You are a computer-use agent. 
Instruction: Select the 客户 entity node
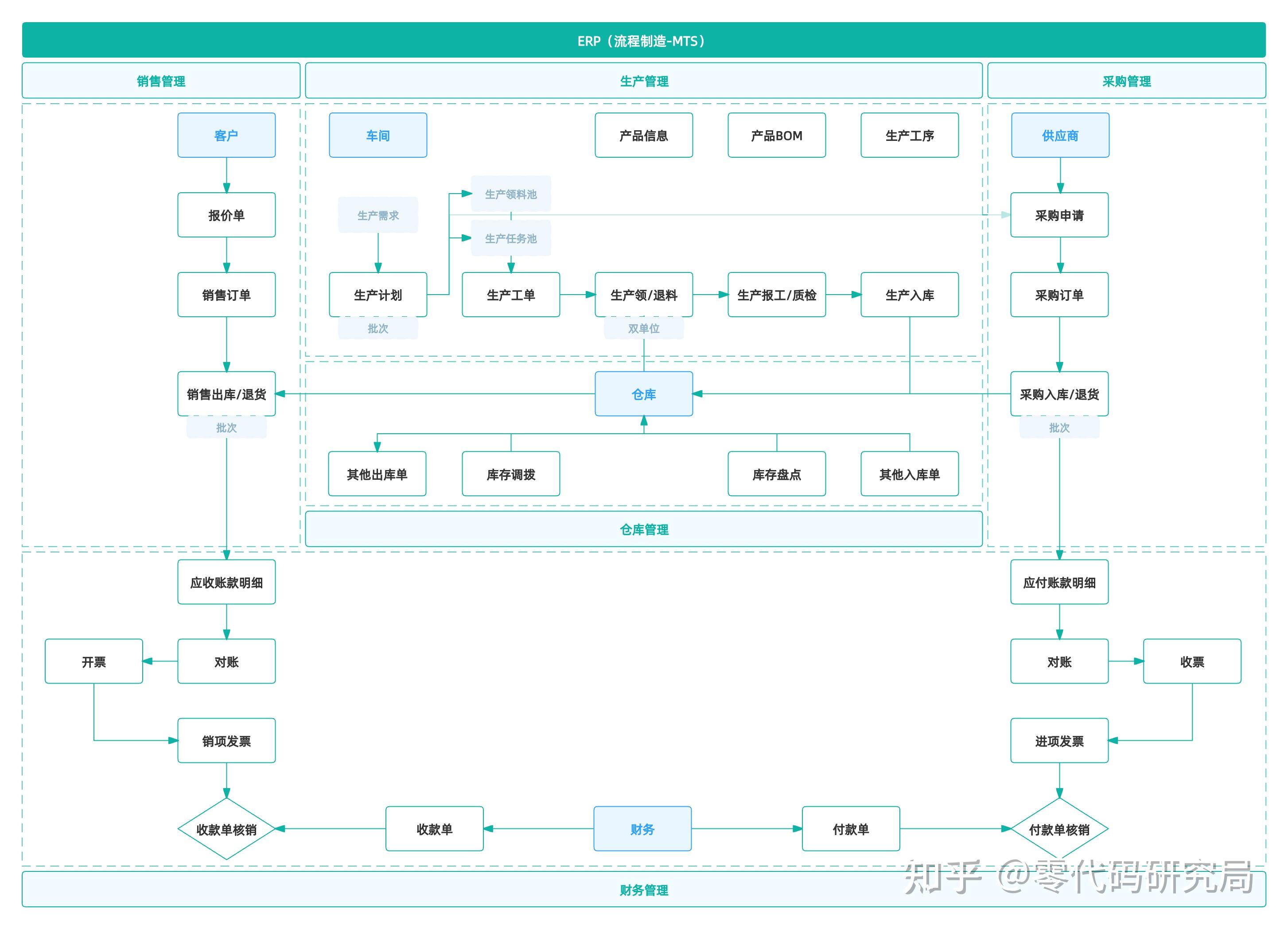pyautogui.click(x=226, y=135)
